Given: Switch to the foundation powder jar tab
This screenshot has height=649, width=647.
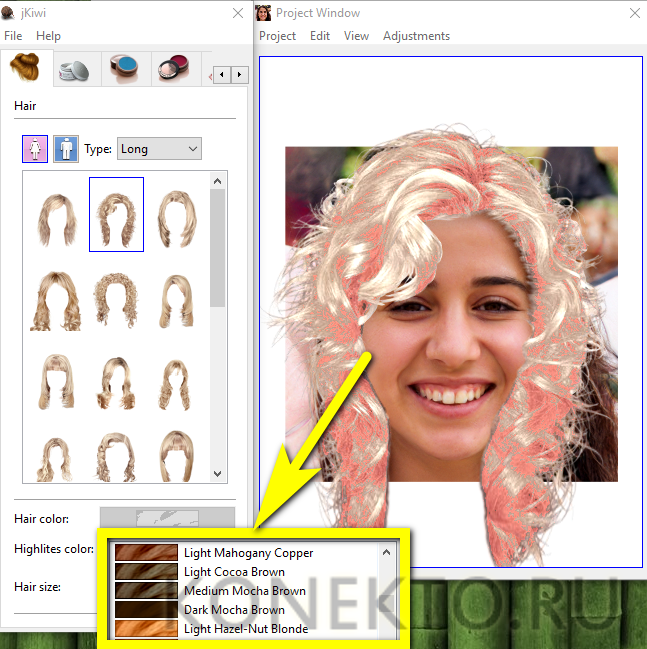Looking at the screenshot, I should [74, 70].
